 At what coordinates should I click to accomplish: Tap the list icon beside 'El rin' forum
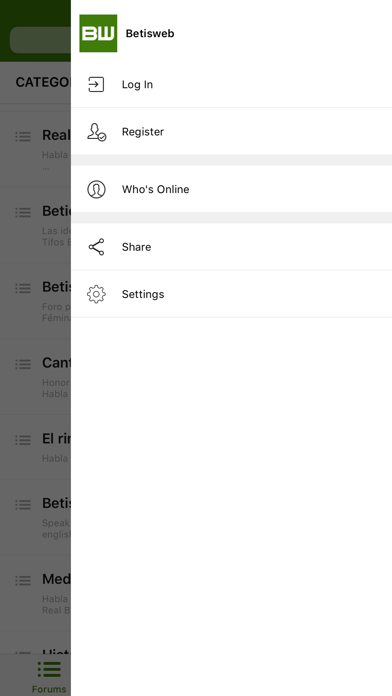23,440
